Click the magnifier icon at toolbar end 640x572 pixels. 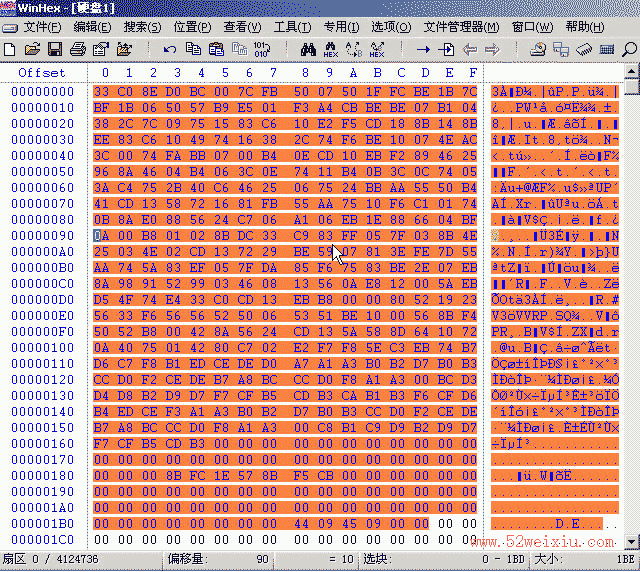coord(629,48)
